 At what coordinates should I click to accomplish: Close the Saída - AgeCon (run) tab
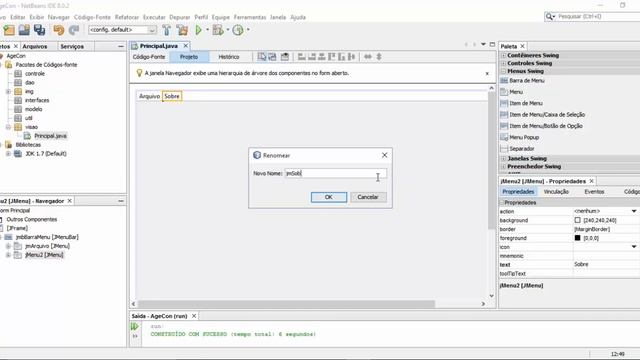tap(194, 316)
